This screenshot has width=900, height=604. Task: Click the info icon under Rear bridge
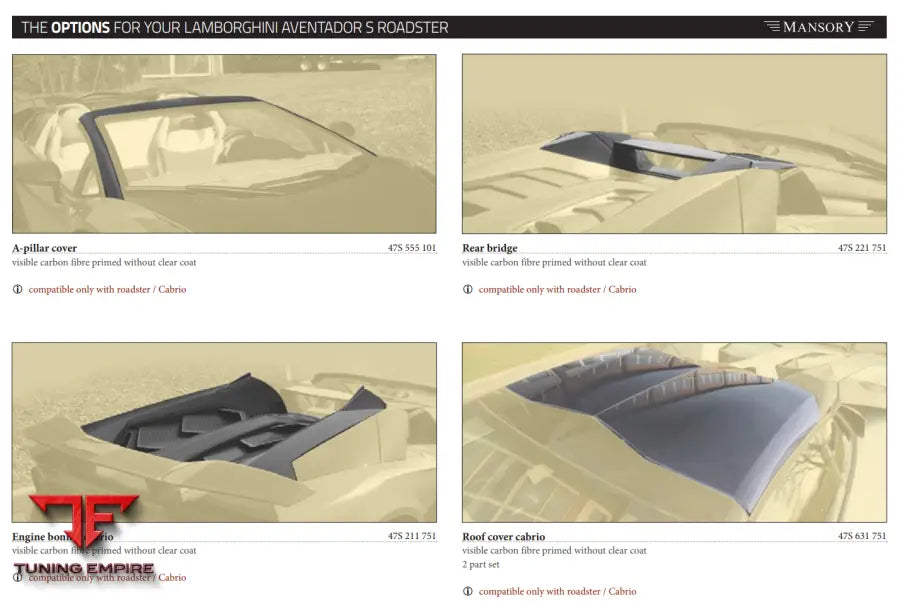pyautogui.click(x=468, y=289)
